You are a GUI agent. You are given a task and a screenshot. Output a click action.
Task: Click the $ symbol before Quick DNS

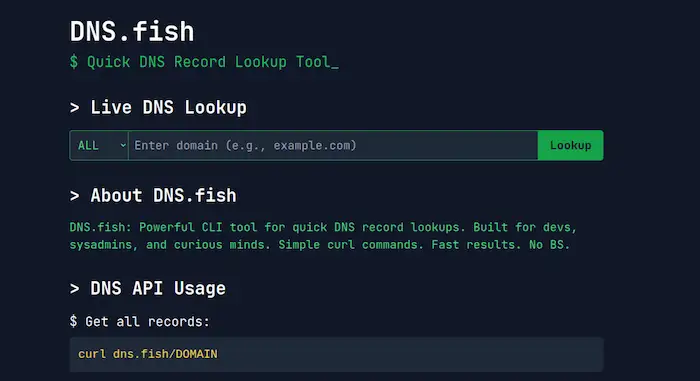74,62
